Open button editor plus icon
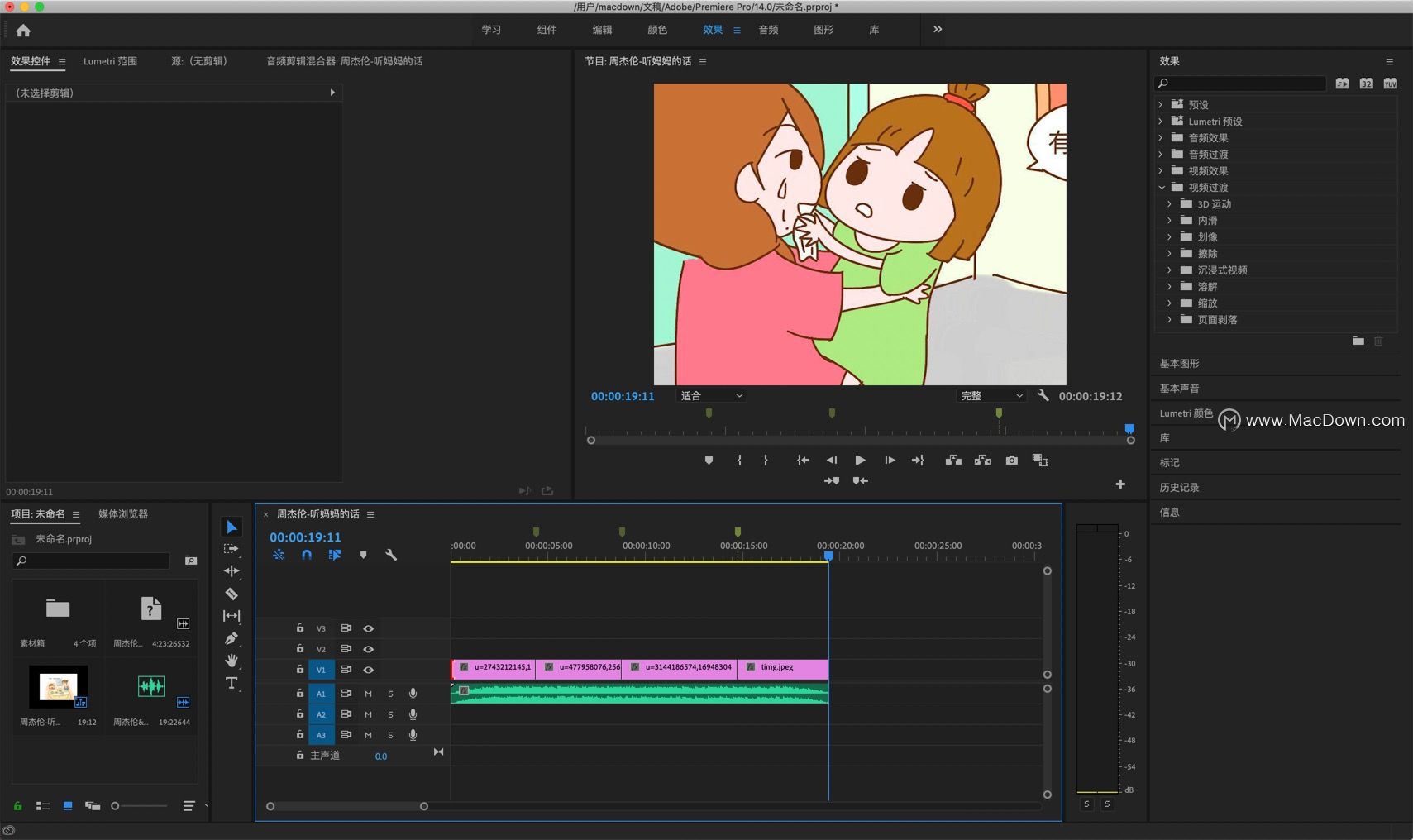Screen dimensions: 1413x840 [1120, 484]
